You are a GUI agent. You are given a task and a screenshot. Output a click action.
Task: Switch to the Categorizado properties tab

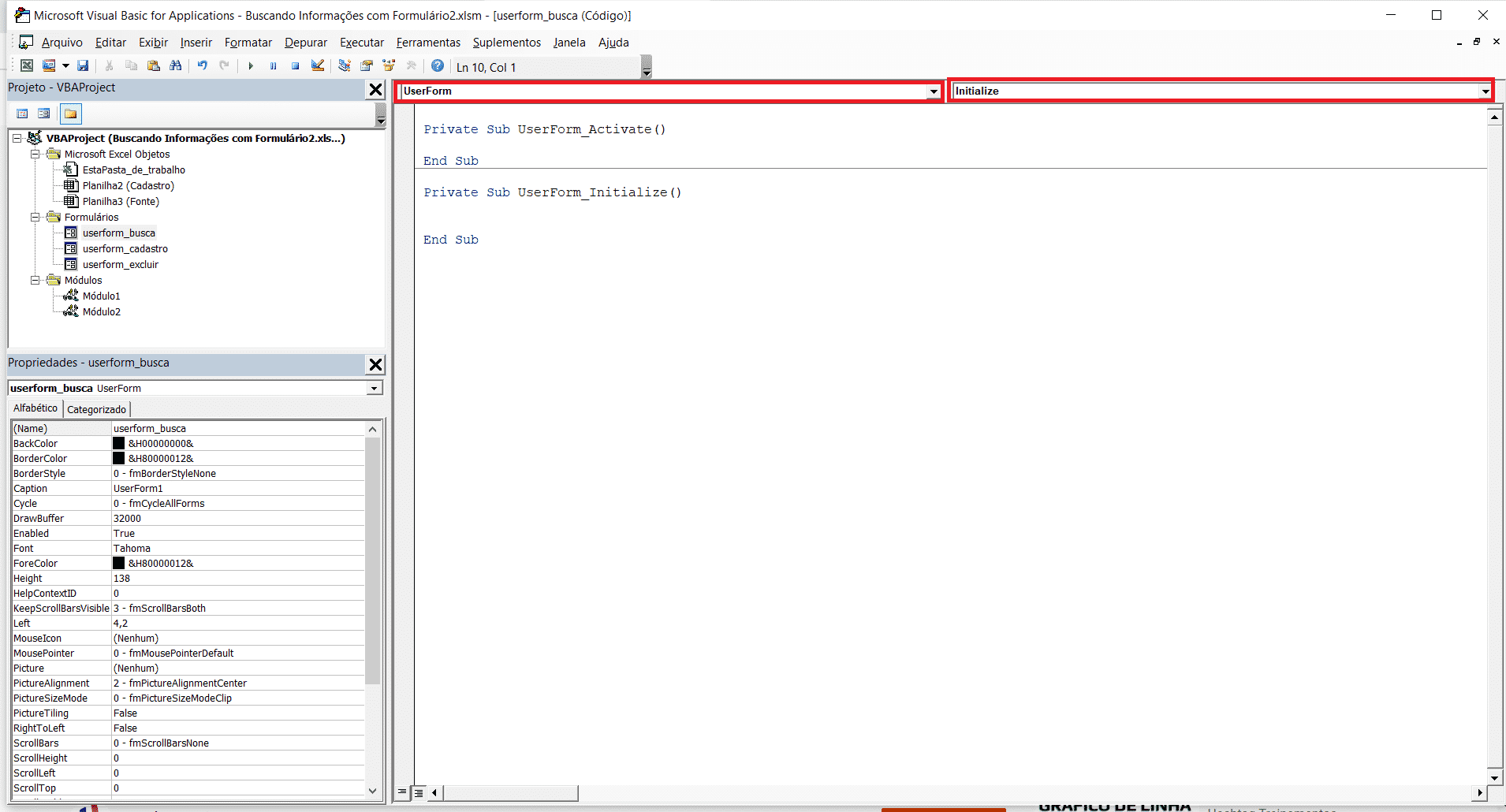(96, 409)
